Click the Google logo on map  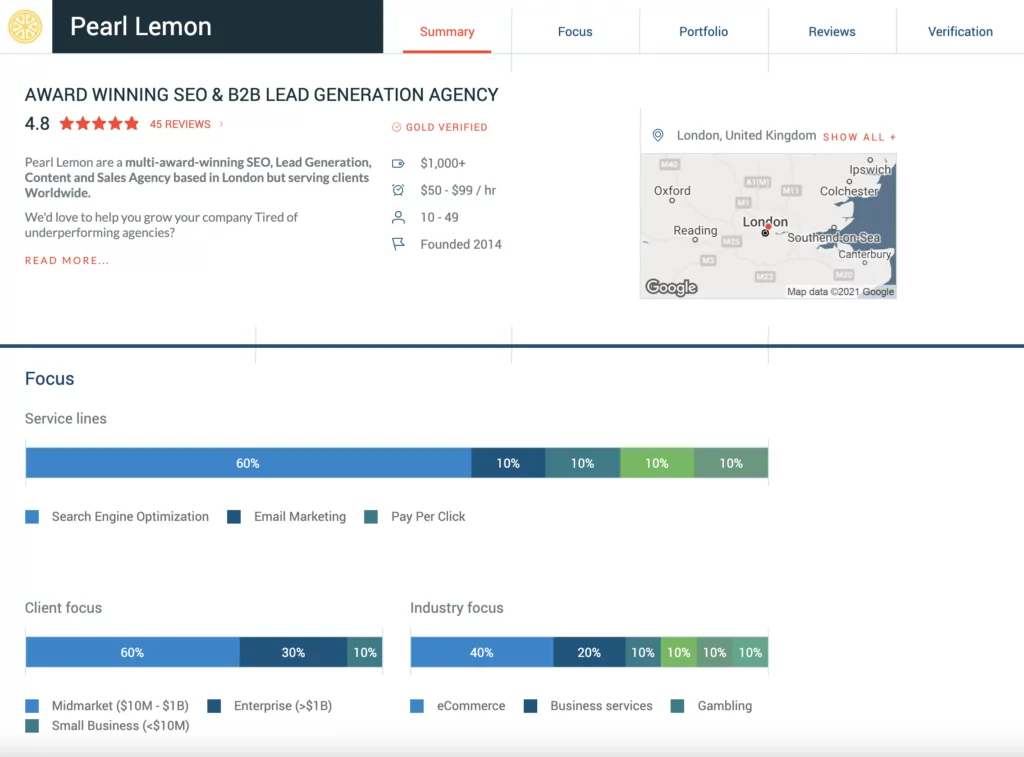click(x=671, y=287)
